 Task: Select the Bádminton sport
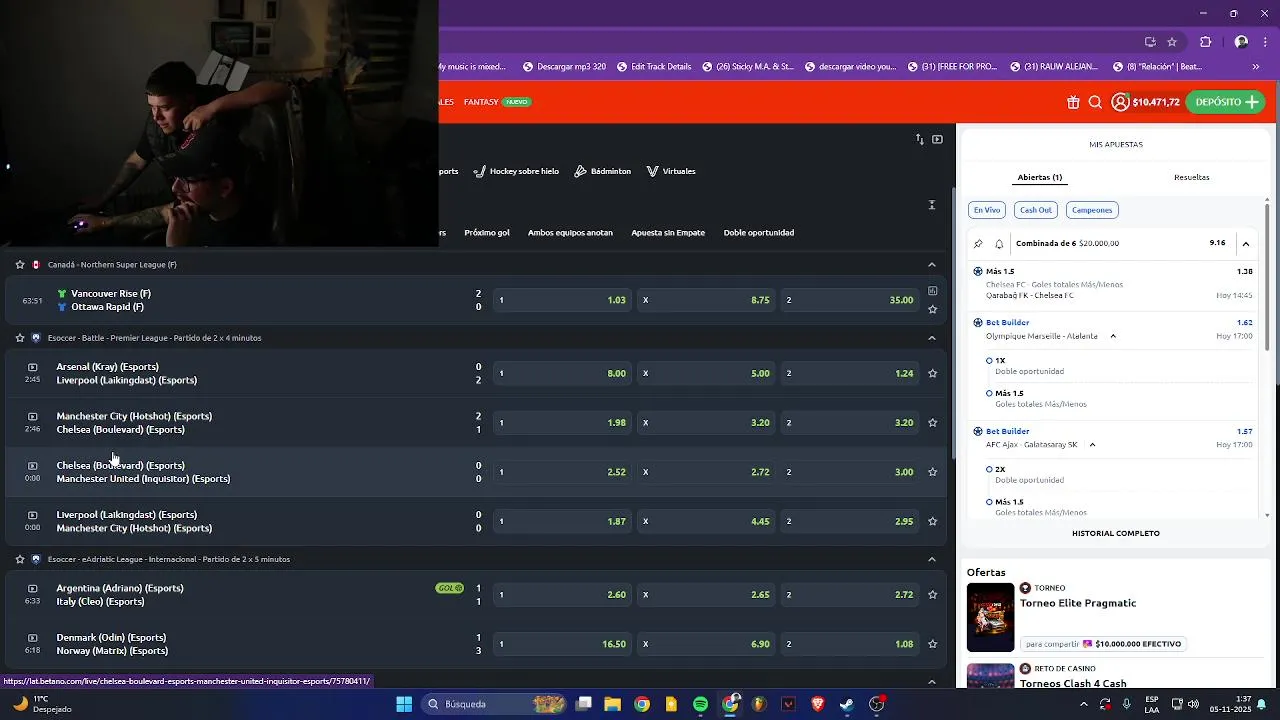coord(603,171)
